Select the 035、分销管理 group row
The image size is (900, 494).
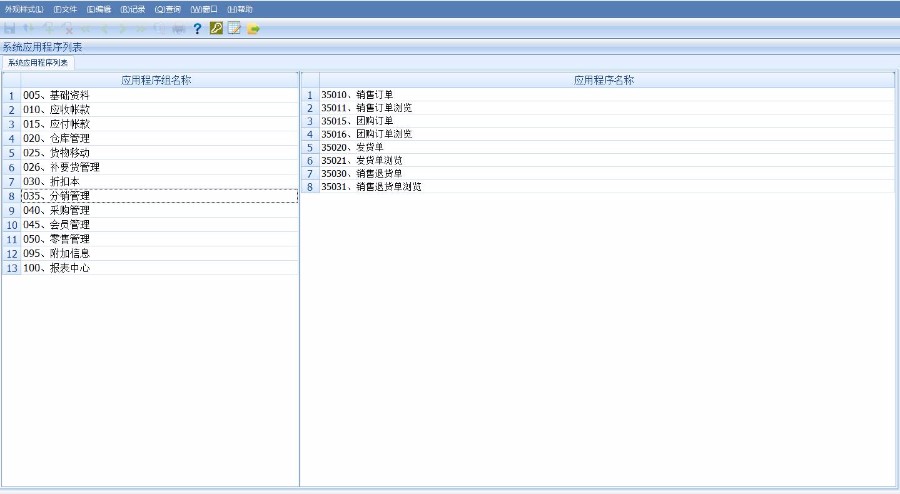[x=160, y=196]
